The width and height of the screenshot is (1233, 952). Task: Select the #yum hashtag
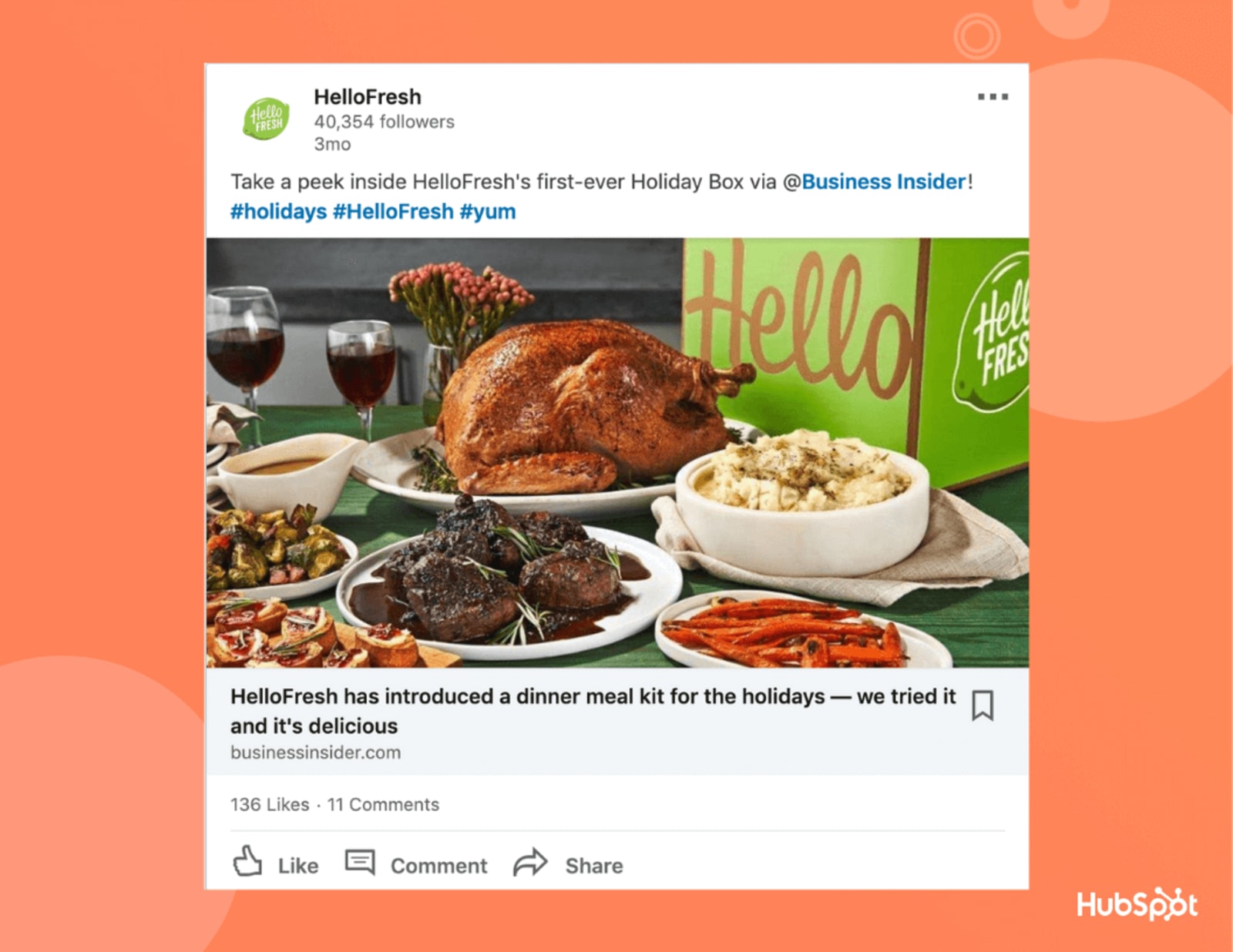click(488, 212)
